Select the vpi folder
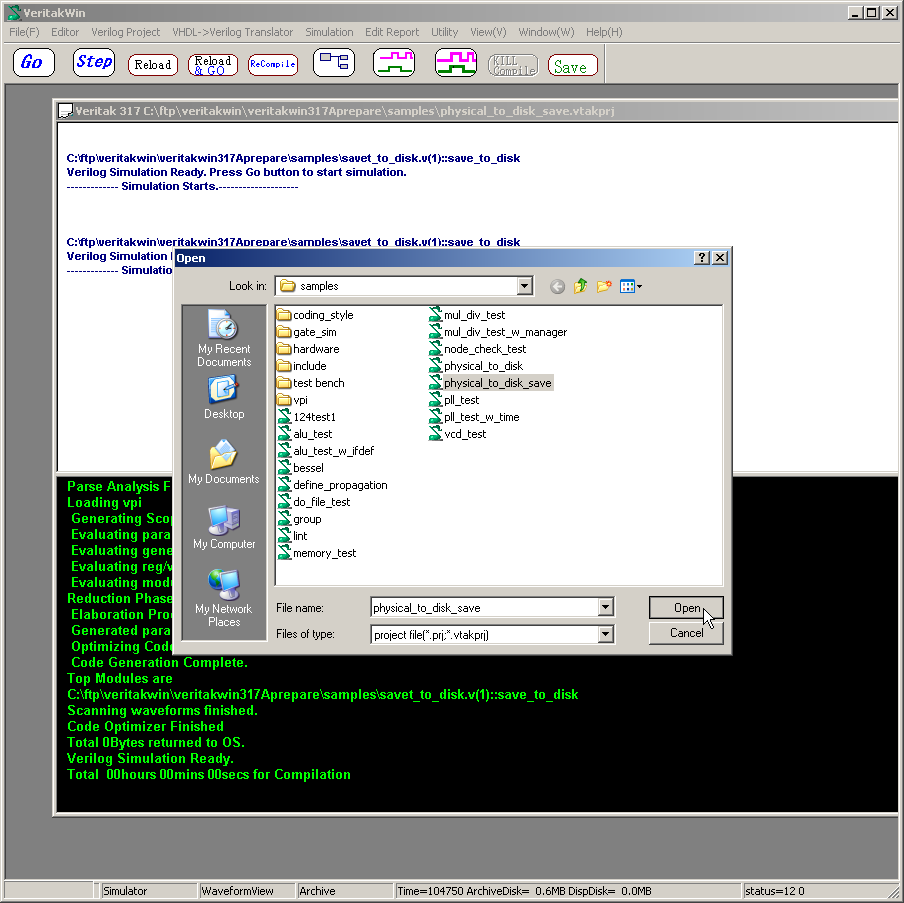The image size is (904, 903). tap(292, 400)
